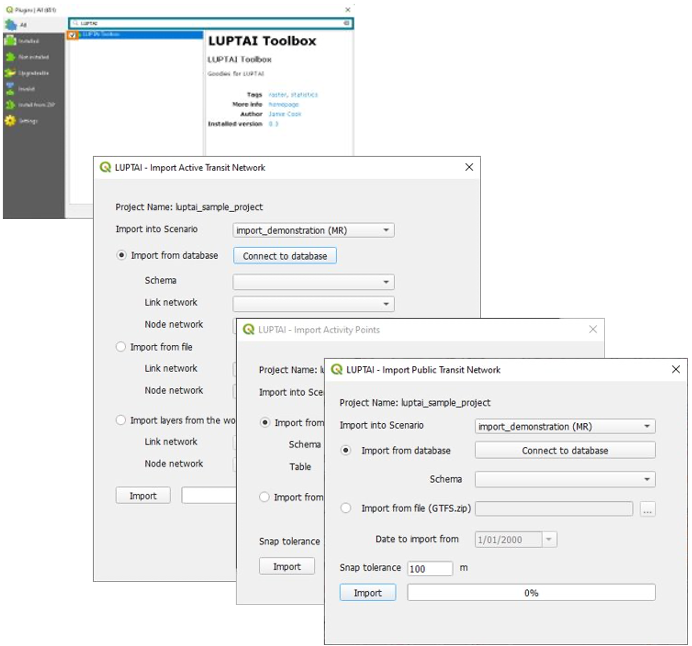Open the Date to import from dropdown
The height and width of the screenshot is (646, 692).
coord(549,539)
